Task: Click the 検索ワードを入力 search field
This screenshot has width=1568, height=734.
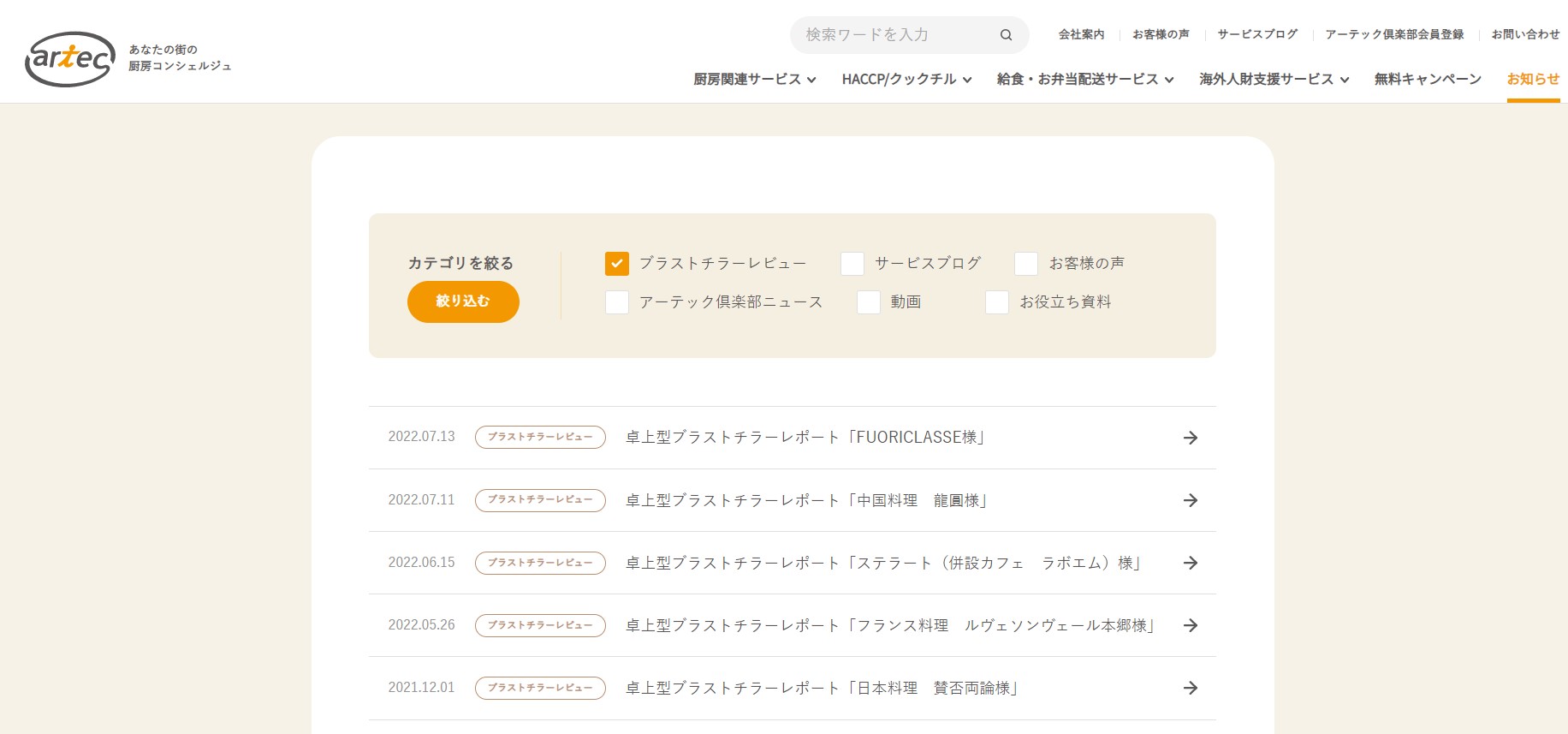Action: [894, 35]
